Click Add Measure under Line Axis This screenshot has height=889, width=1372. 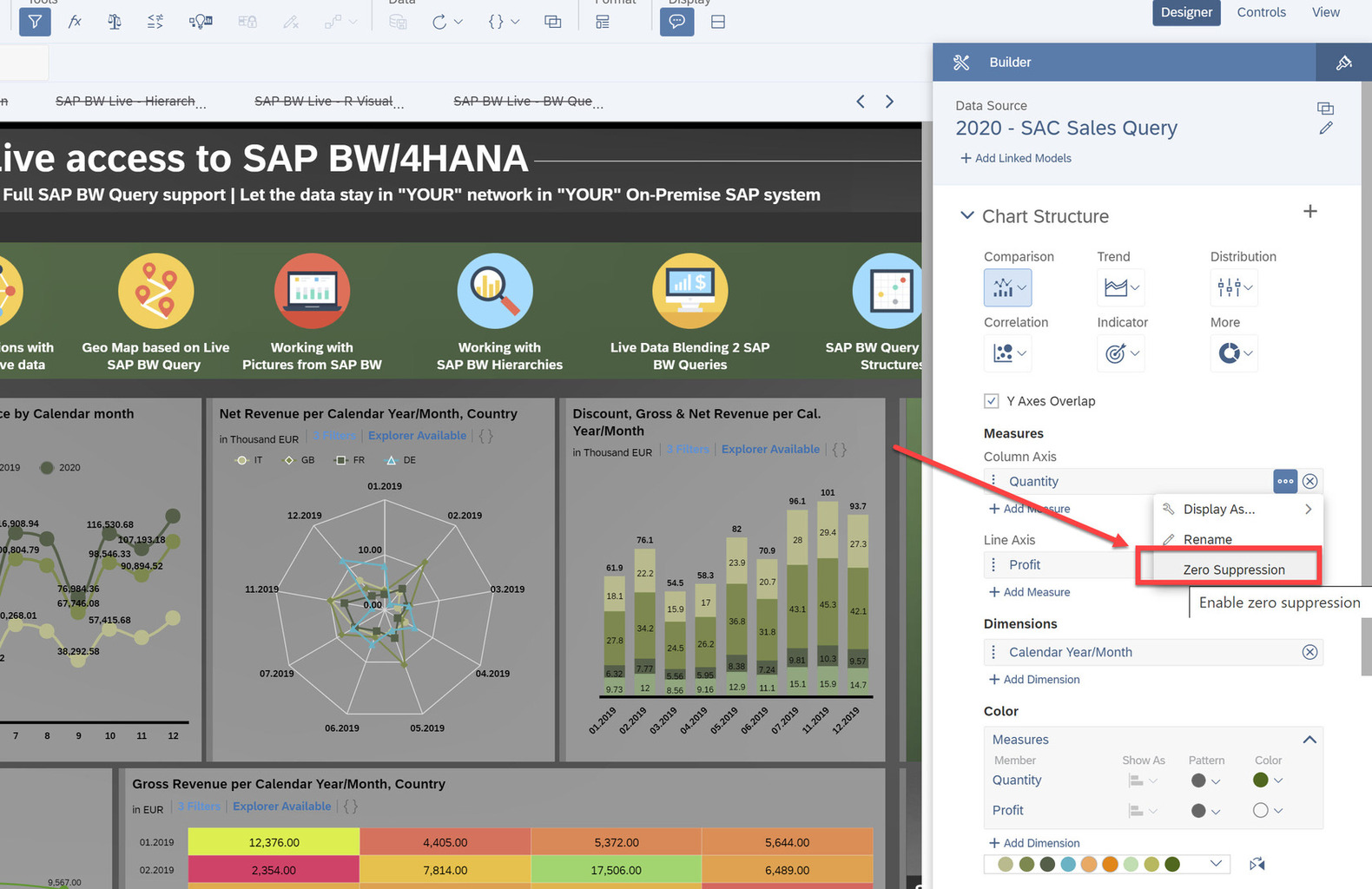tap(1030, 592)
